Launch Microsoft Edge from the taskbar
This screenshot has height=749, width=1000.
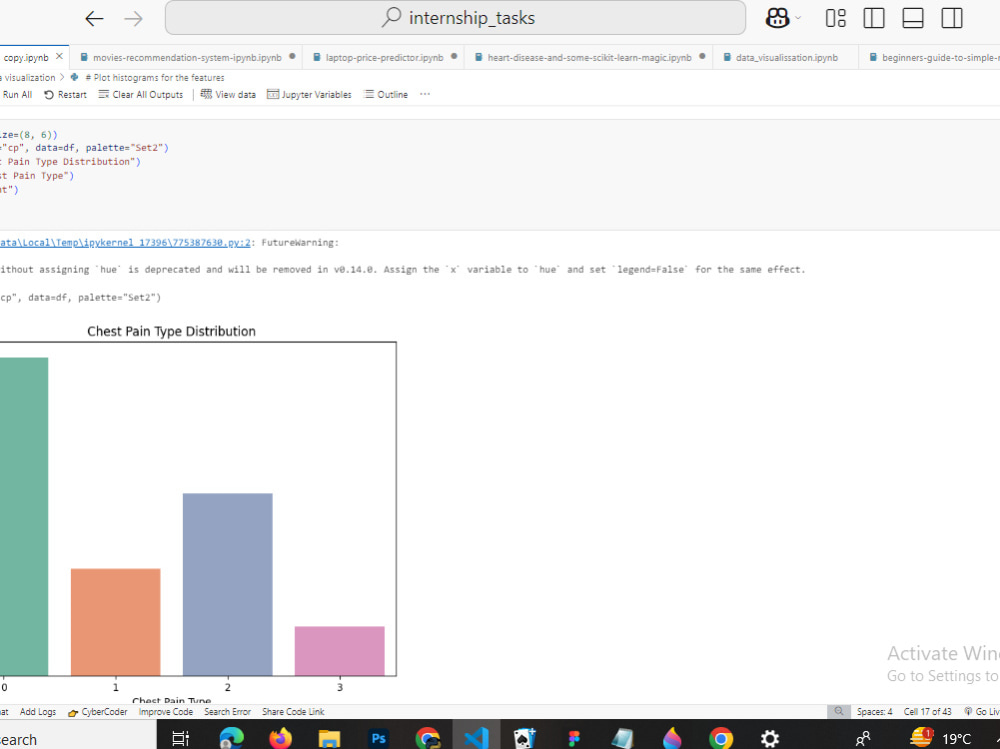[x=231, y=738]
